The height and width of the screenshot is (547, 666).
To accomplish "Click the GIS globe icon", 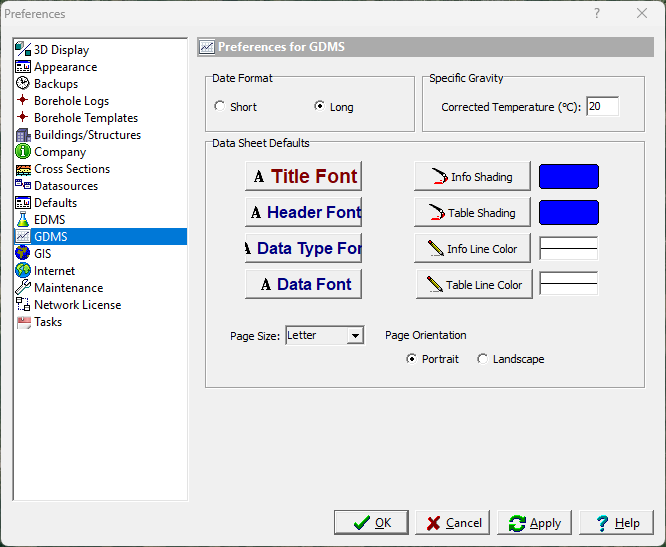I will [x=23, y=254].
